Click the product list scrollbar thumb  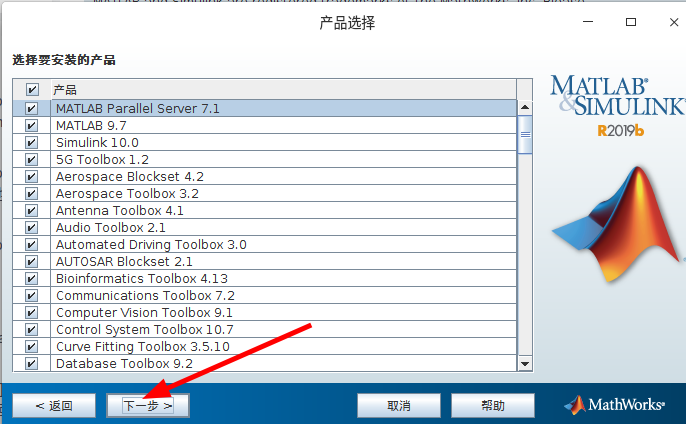tap(525, 134)
